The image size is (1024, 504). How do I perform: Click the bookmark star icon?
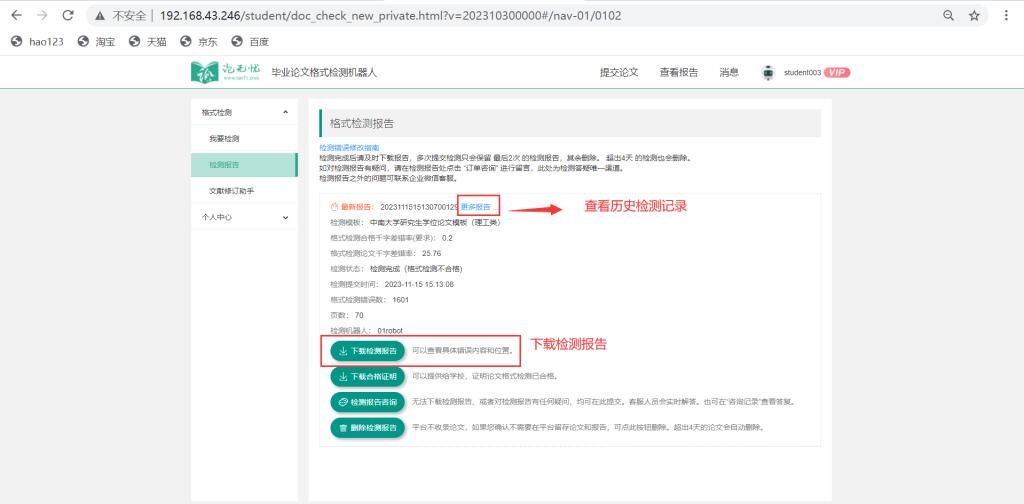tap(974, 16)
